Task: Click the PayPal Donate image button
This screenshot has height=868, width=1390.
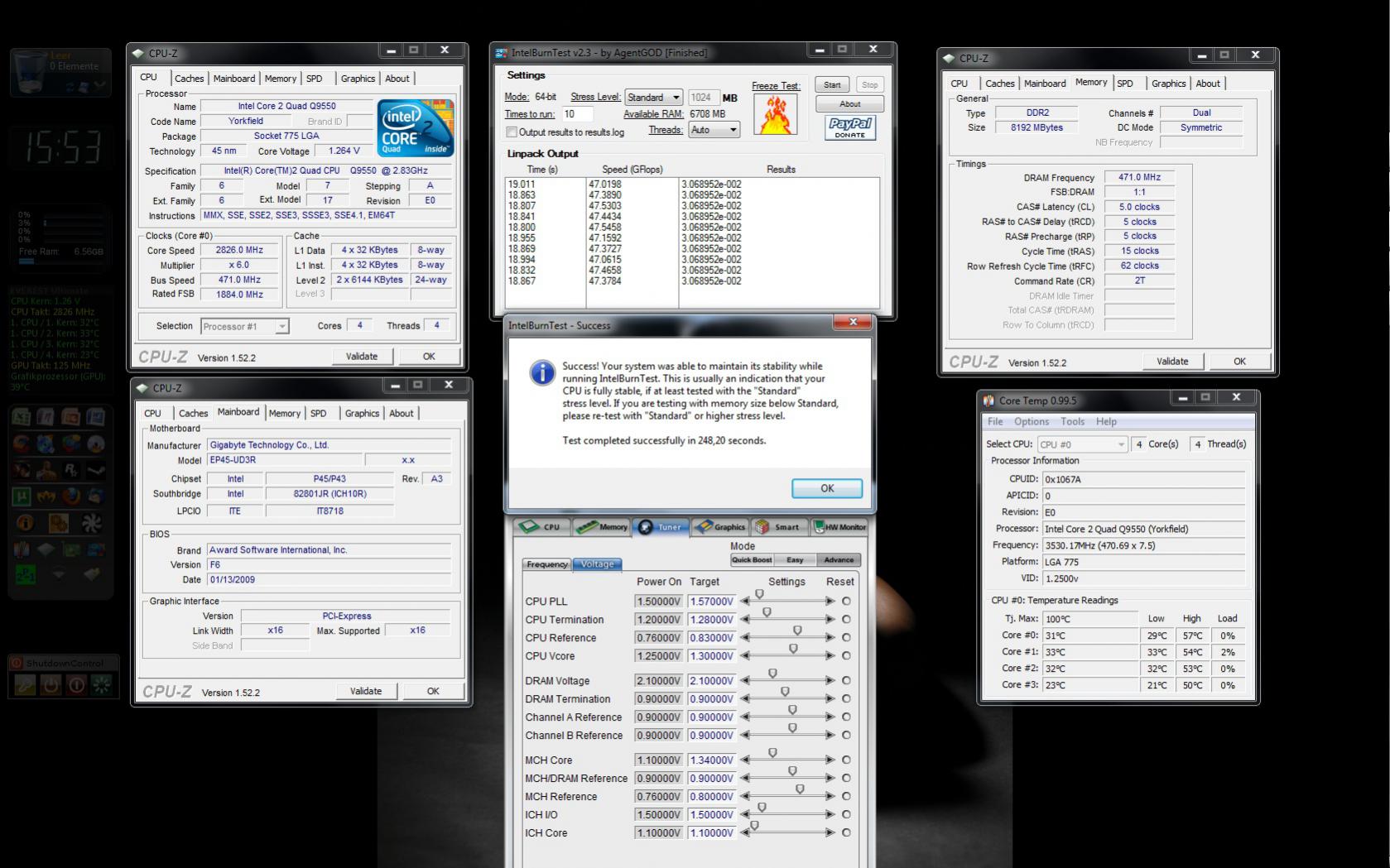Action: 849,127
